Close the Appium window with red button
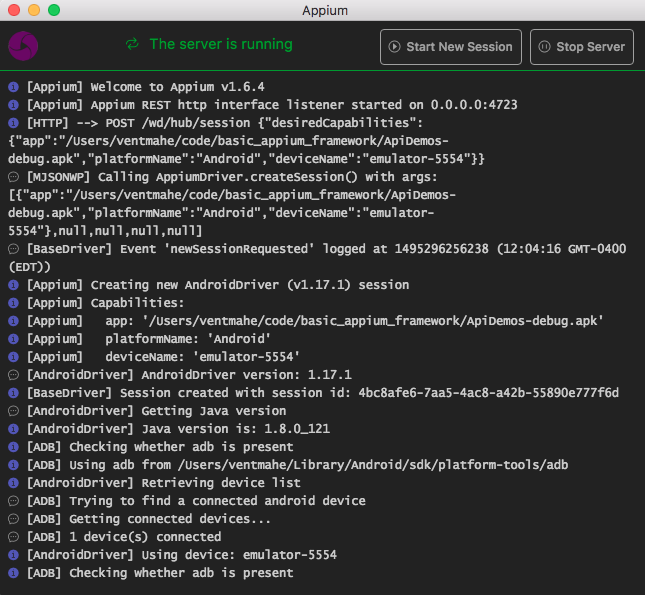Image resolution: width=645 pixels, height=595 pixels. coord(14,10)
